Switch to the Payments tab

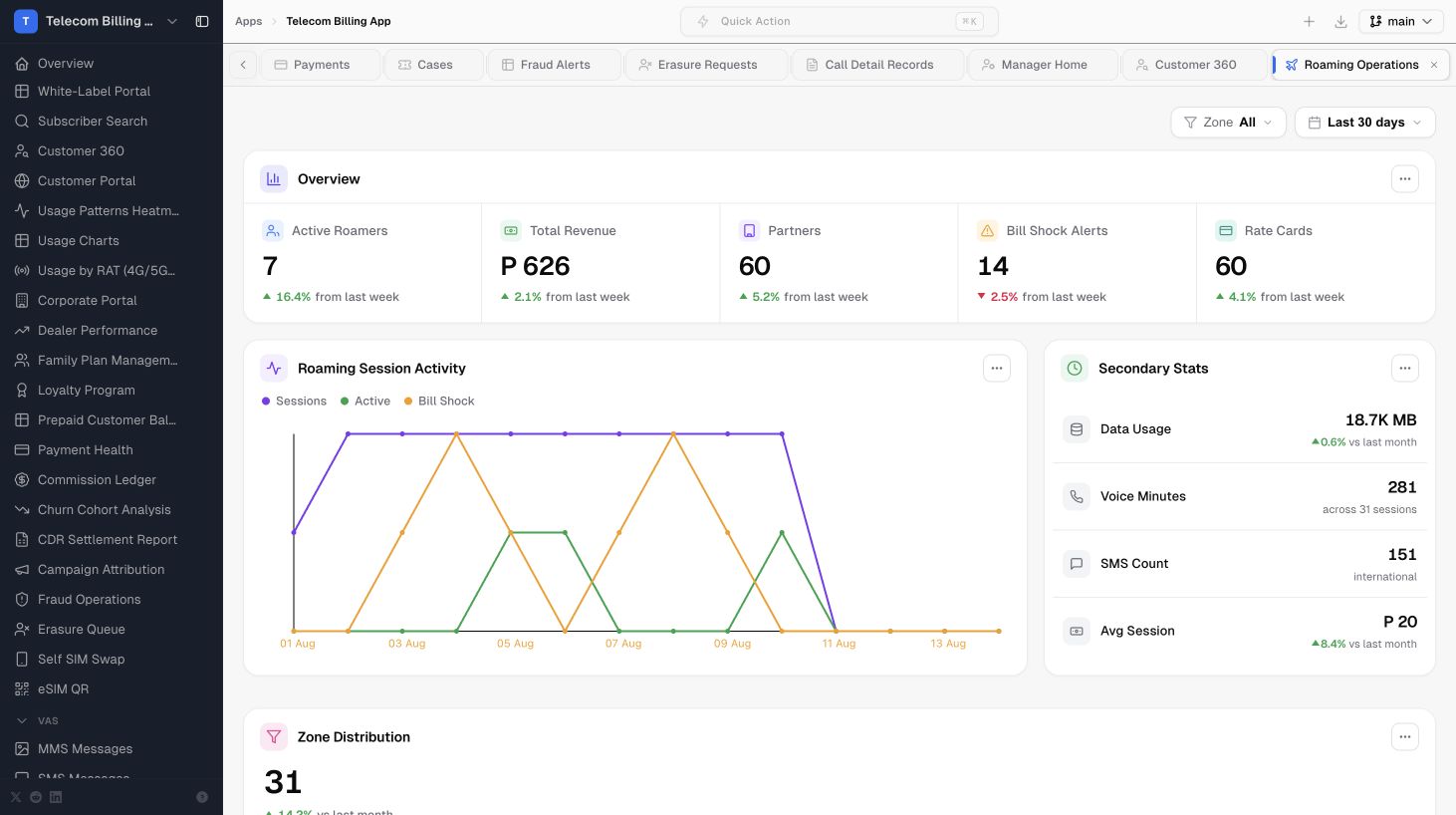321,65
